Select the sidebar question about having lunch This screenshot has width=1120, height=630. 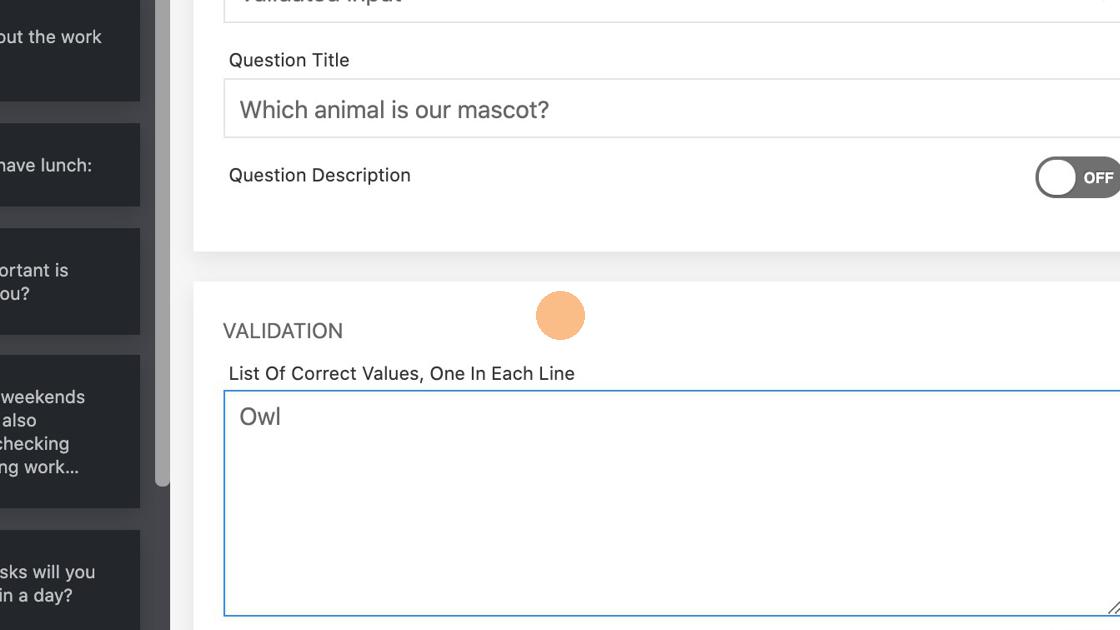click(60, 166)
